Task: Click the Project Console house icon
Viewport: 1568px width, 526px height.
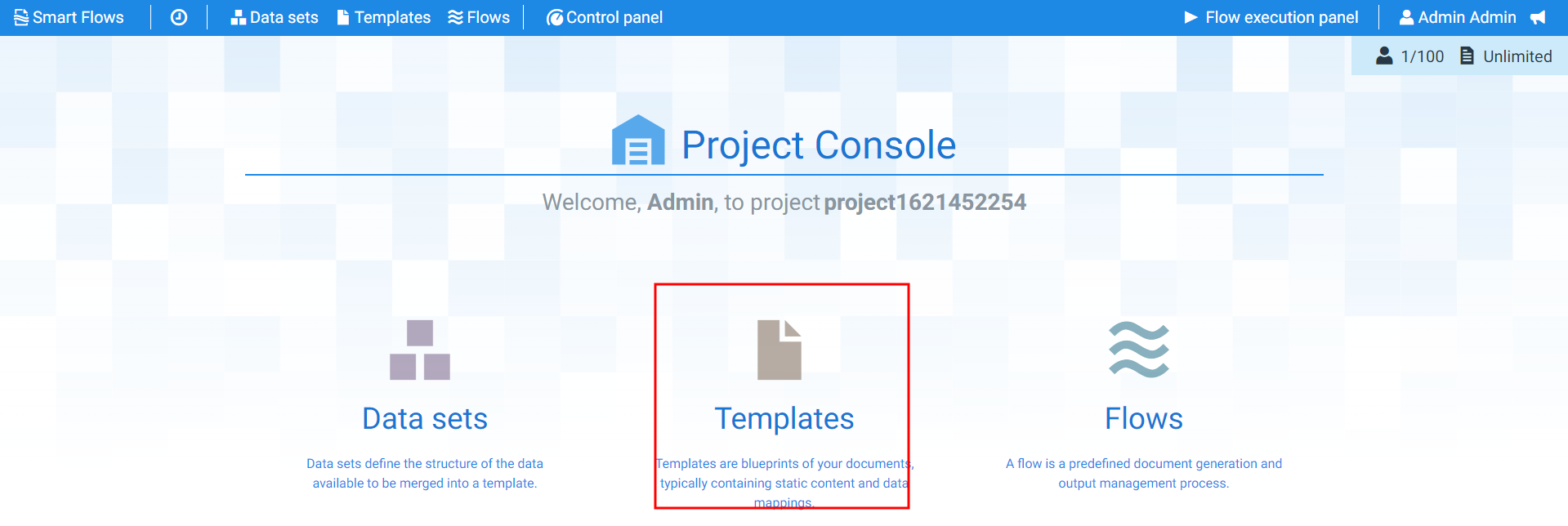Action: 638,140
